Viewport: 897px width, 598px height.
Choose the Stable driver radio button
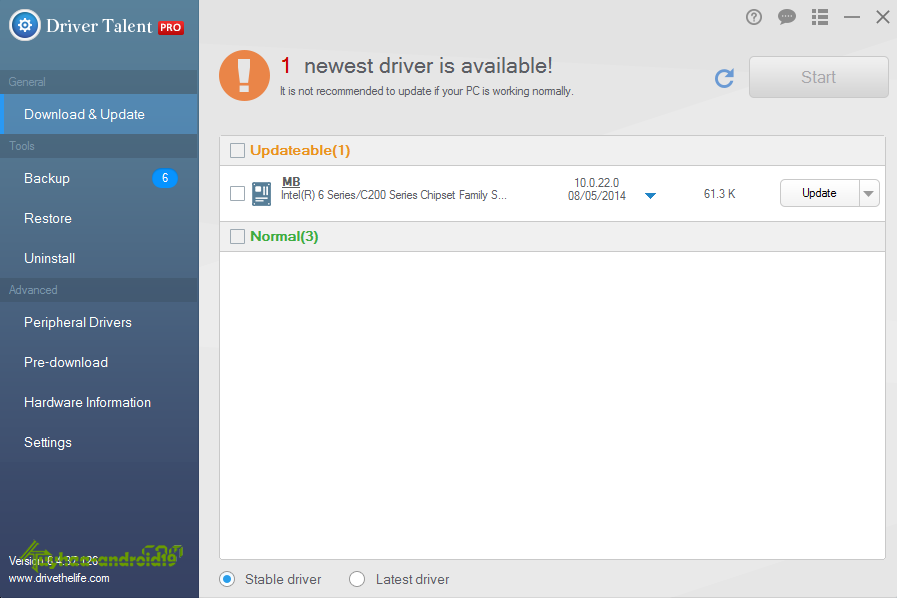point(227,579)
